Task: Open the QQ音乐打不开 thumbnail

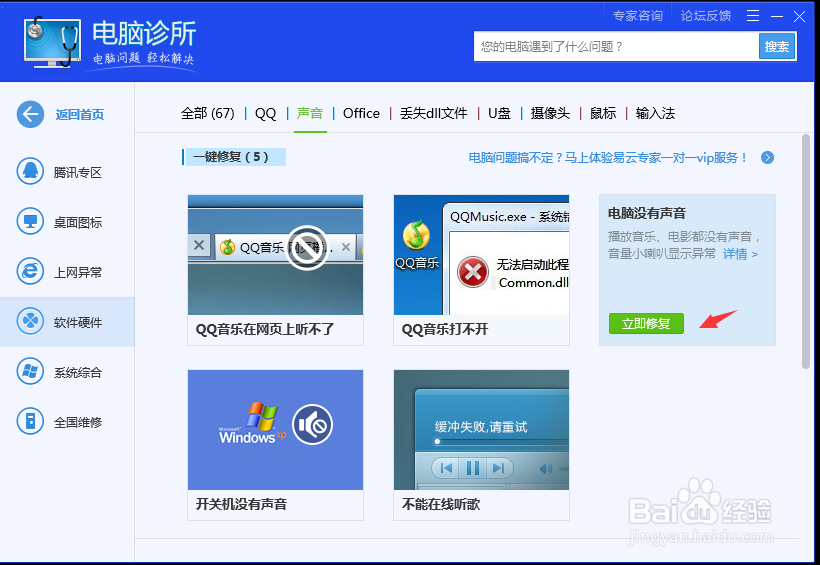Action: point(481,255)
